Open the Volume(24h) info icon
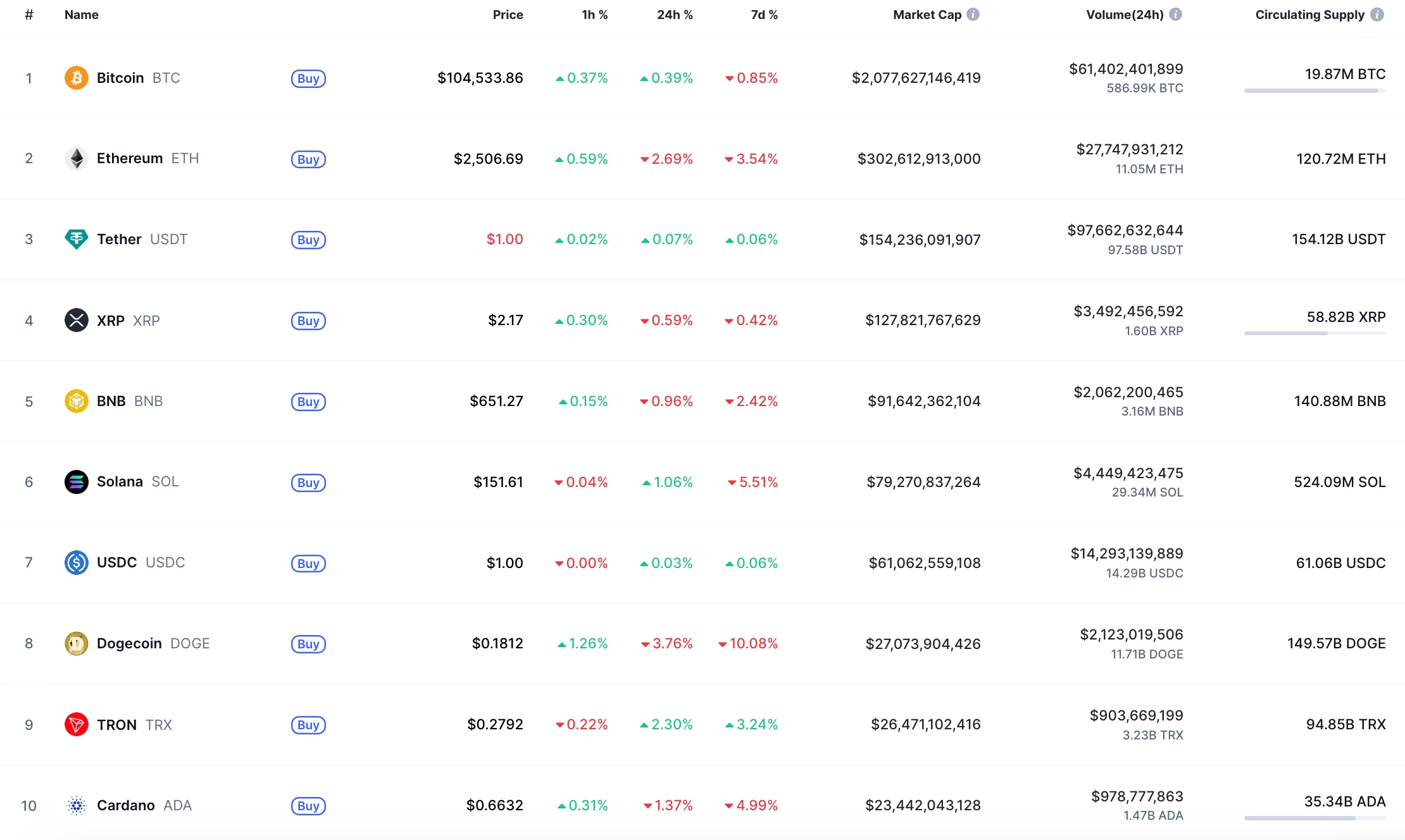 pos(1175,14)
